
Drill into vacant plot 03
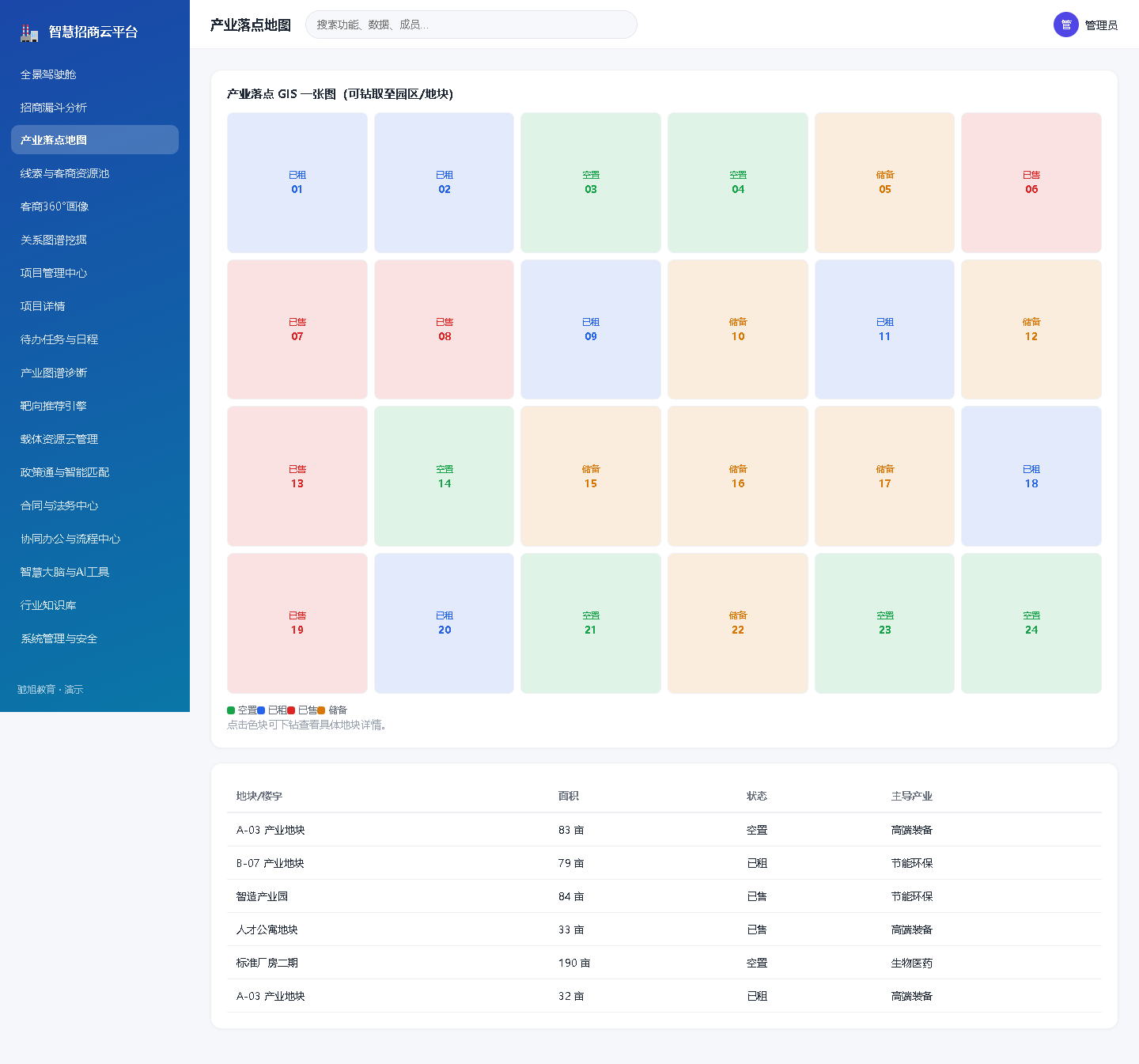591,183
